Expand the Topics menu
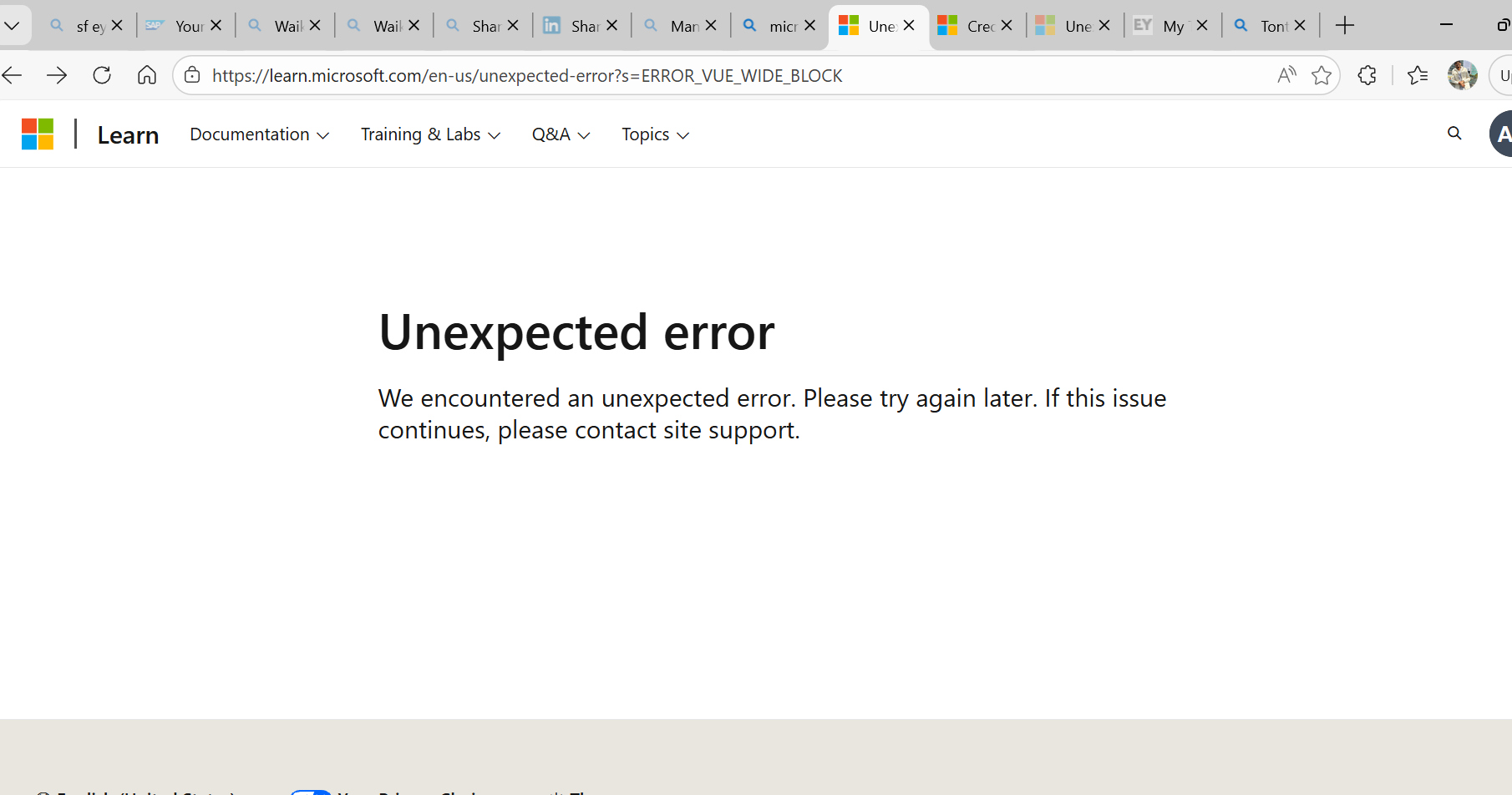 click(655, 134)
